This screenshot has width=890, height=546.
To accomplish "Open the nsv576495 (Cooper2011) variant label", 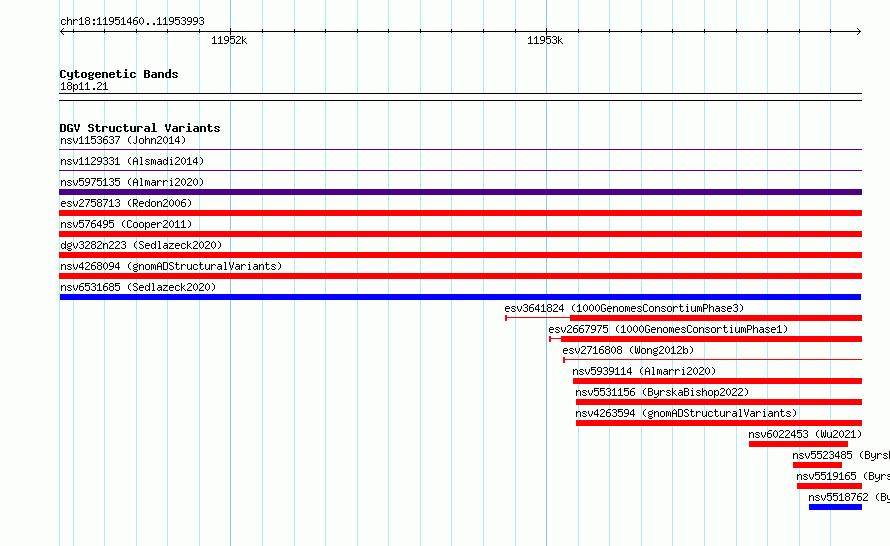I will tap(126, 224).
